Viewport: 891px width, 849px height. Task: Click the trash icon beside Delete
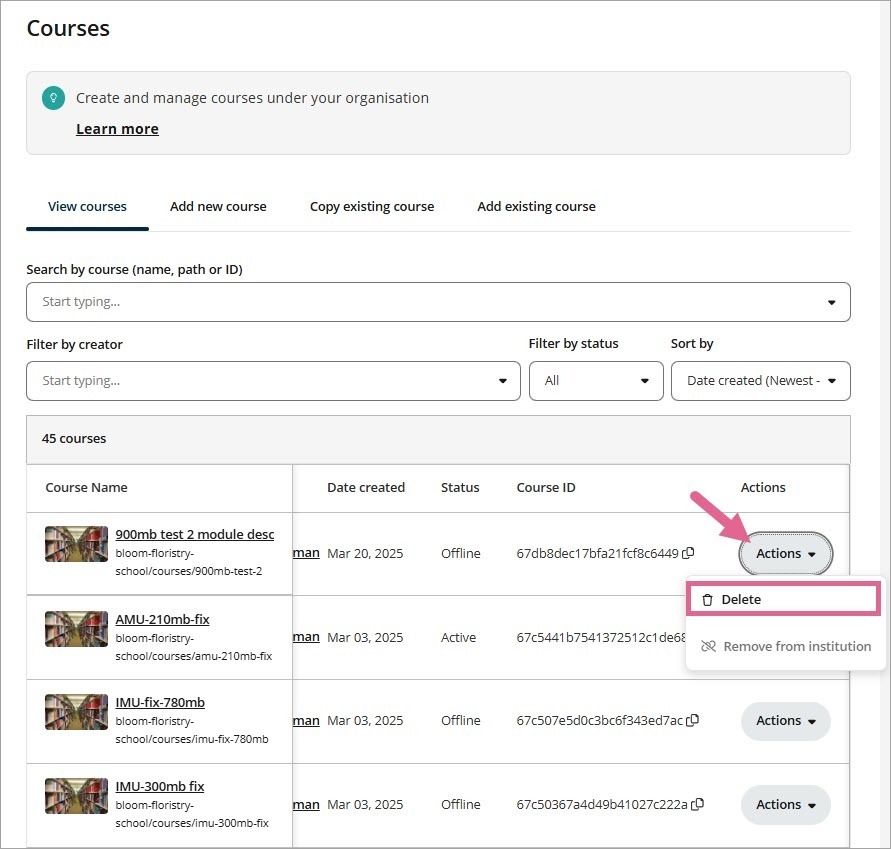(707, 600)
